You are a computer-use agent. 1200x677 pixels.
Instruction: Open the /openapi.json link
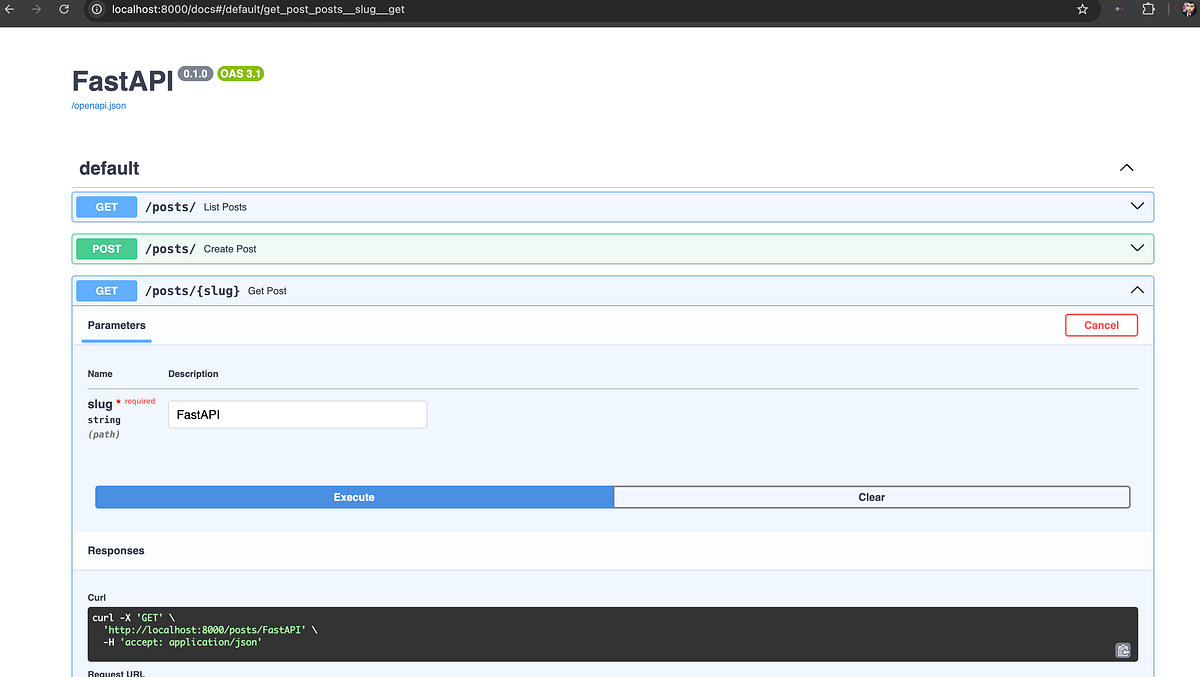(98, 105)
